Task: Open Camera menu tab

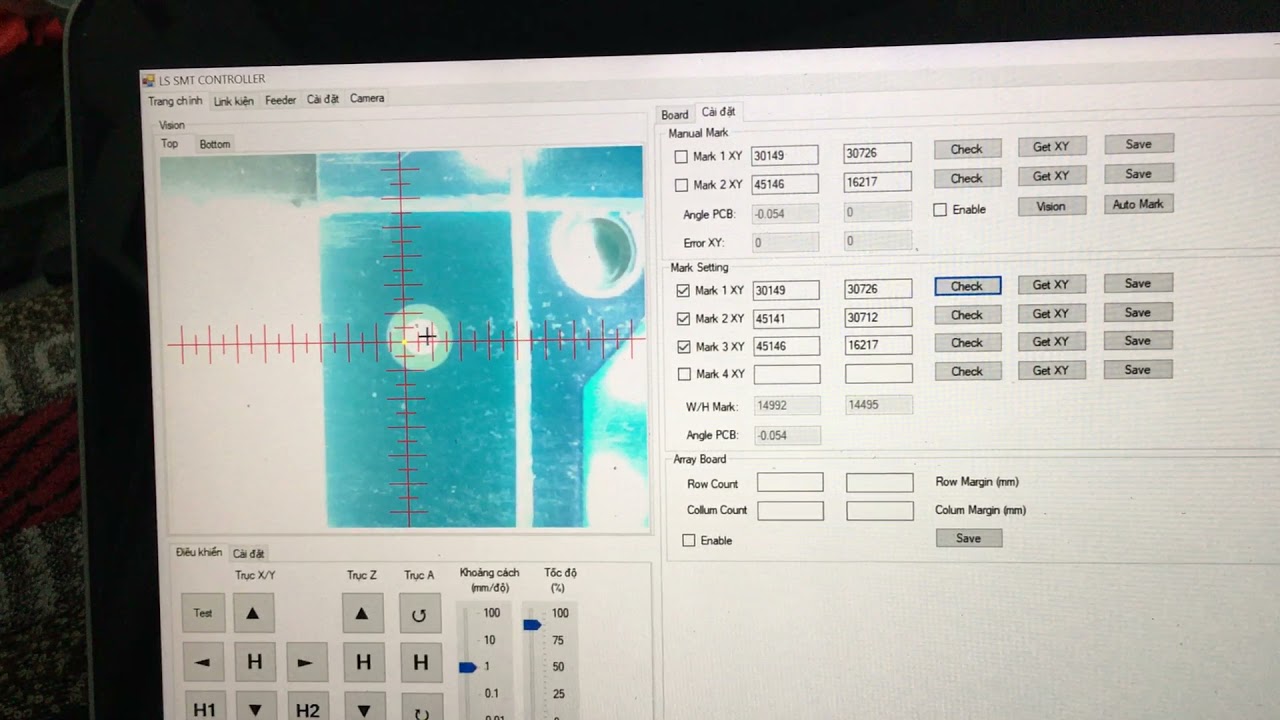Action: click(367, 98)
